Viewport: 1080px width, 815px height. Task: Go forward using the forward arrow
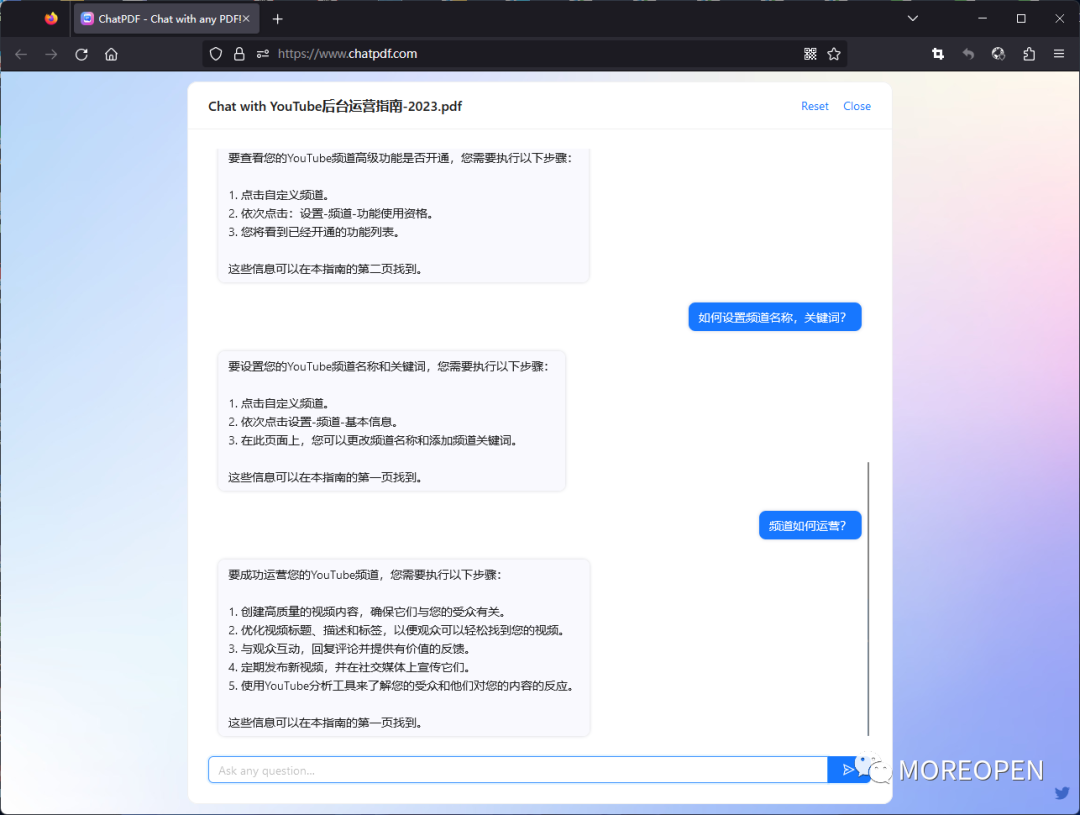pos(51,54)
